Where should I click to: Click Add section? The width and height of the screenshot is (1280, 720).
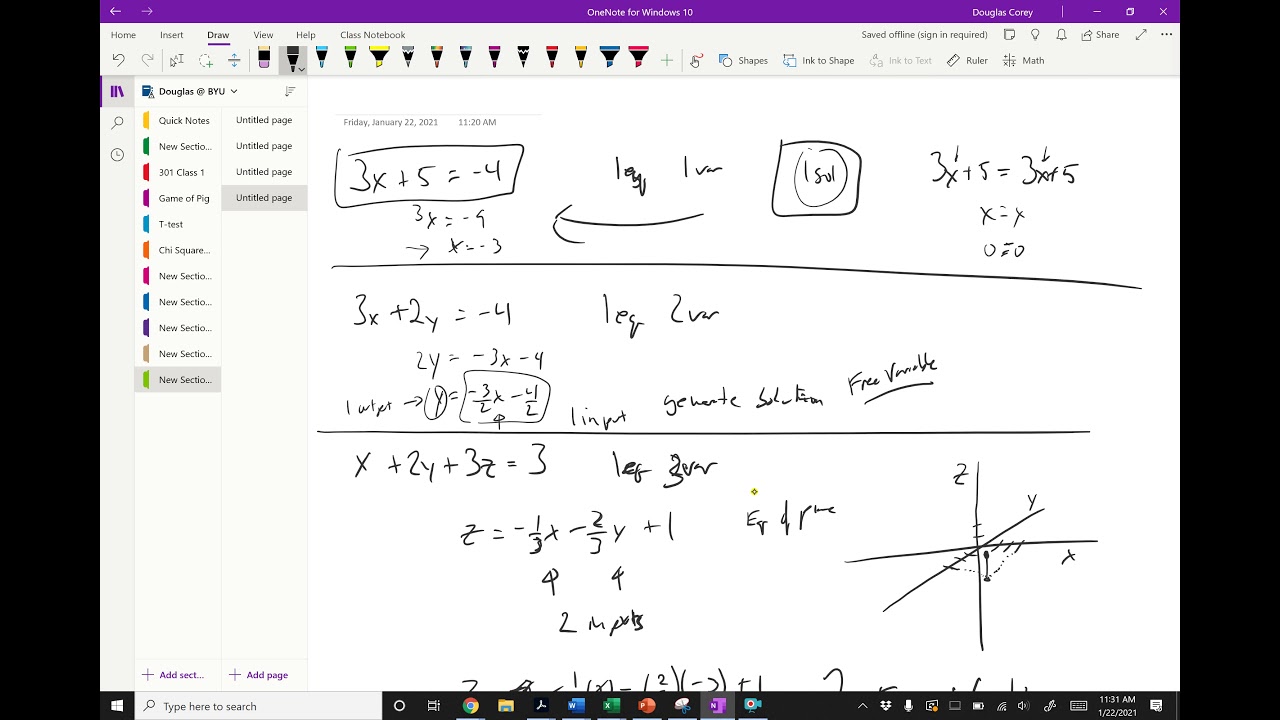[173, 675]
